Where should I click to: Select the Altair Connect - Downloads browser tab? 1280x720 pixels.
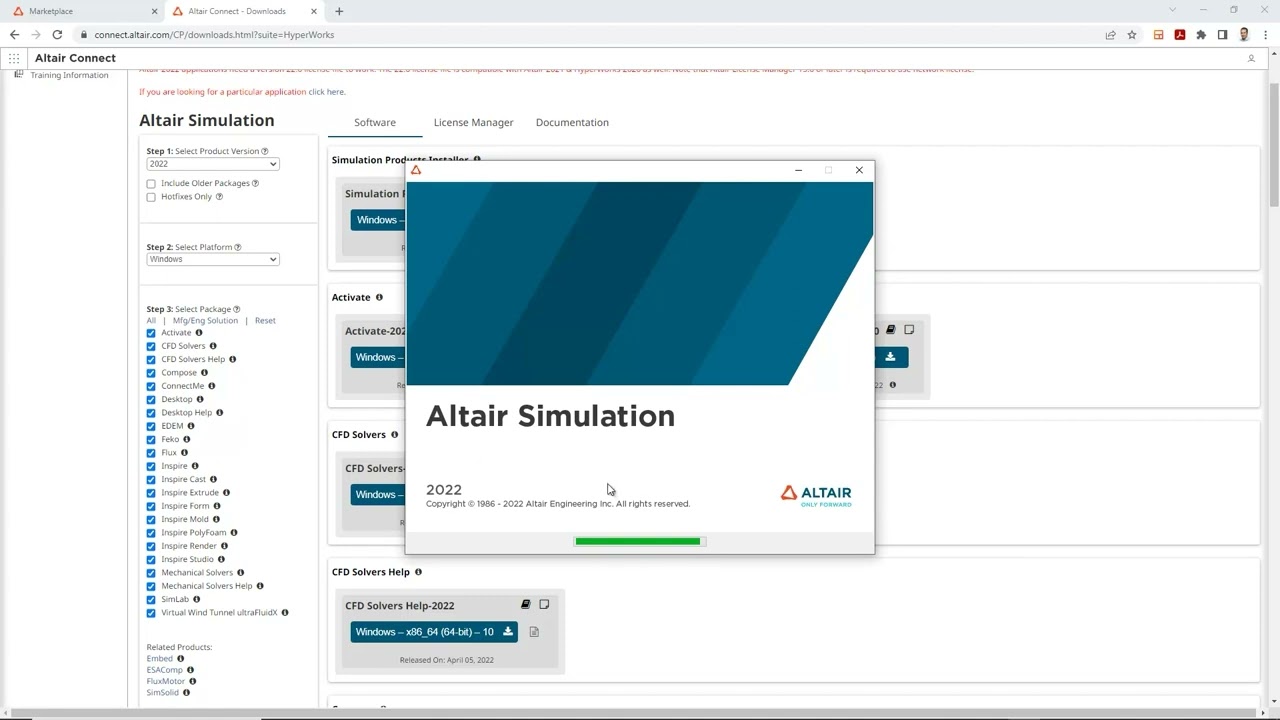[x=245, y=11]
